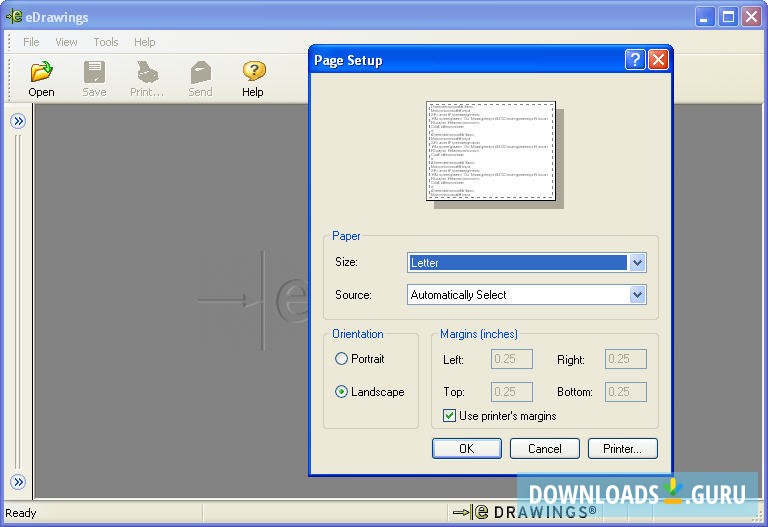Click the Save toolbar icon

click(x=95, y=78)
